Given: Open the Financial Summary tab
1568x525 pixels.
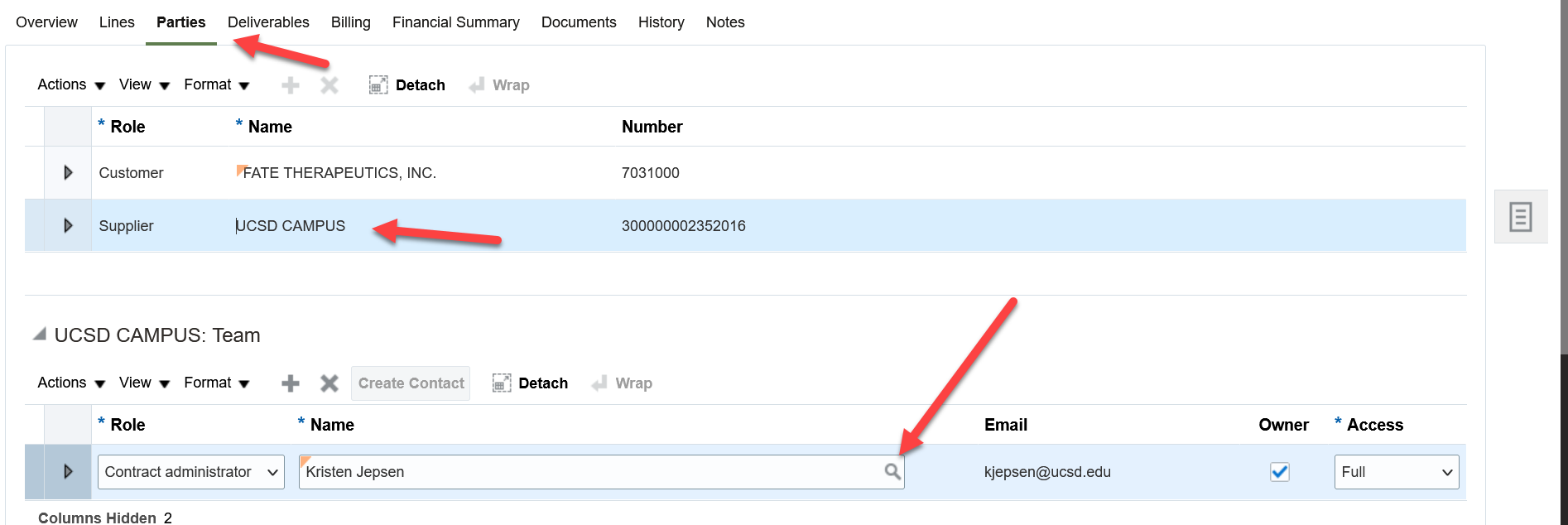Looking at the screenshot, I should point(456,22).
